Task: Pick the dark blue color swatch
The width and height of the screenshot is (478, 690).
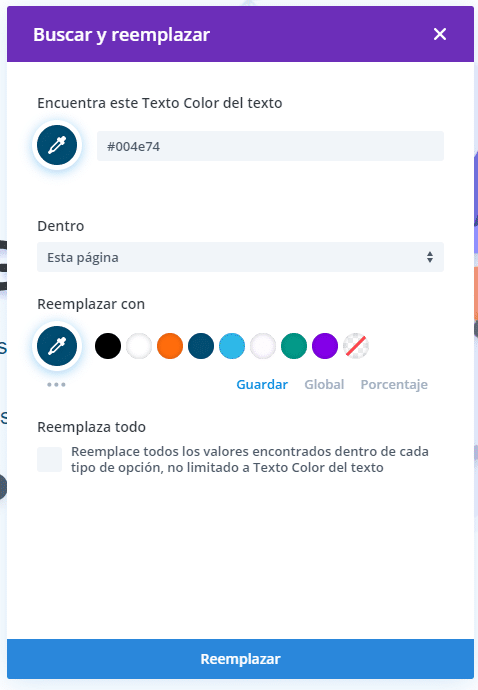Action: tap(201, 346)
